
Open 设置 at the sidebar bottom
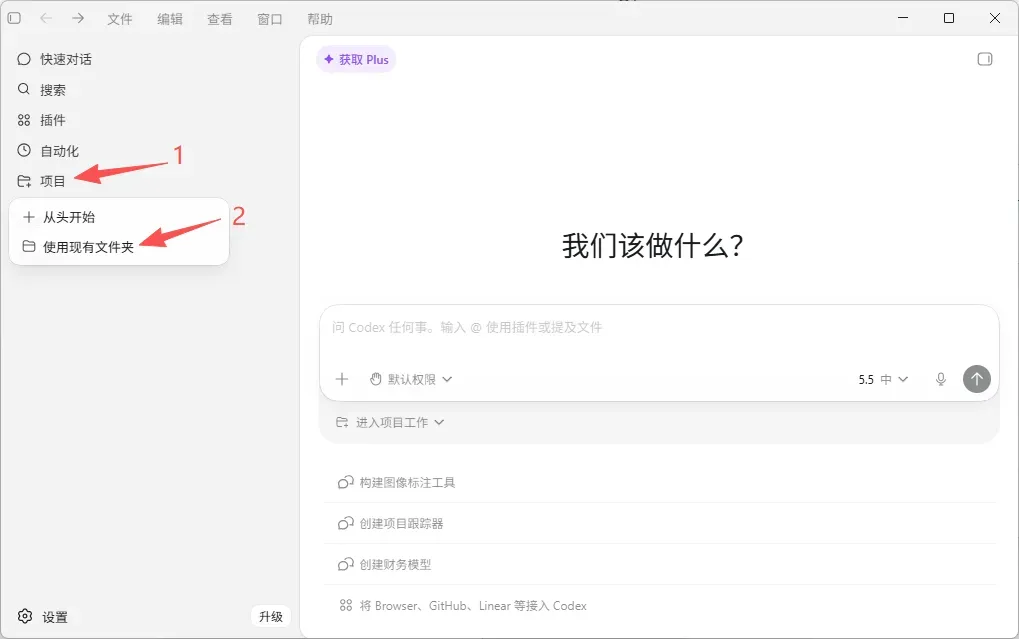[43, 617]
